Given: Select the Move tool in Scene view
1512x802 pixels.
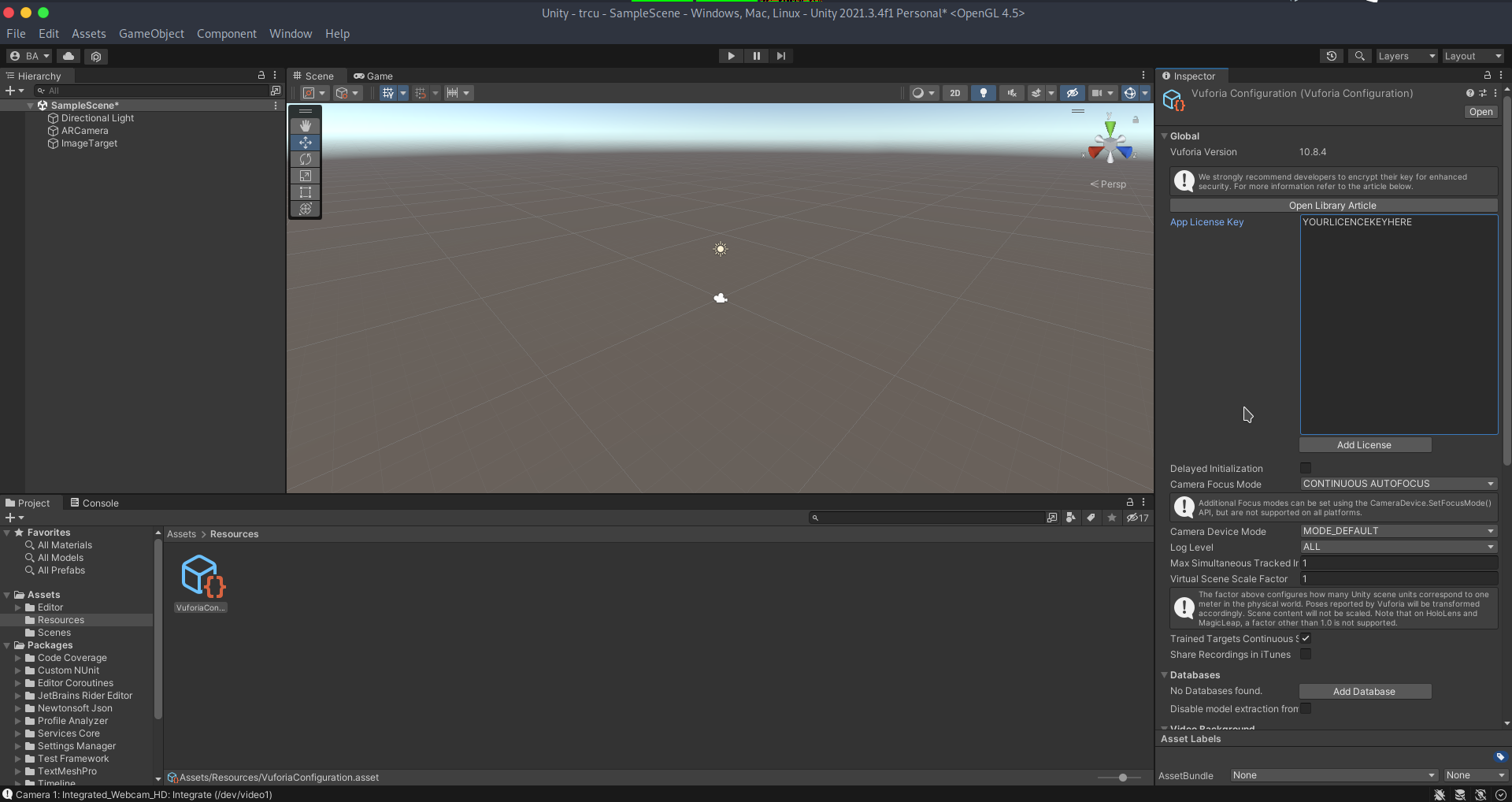Looking at the screenshot, I should click(306, 143).
